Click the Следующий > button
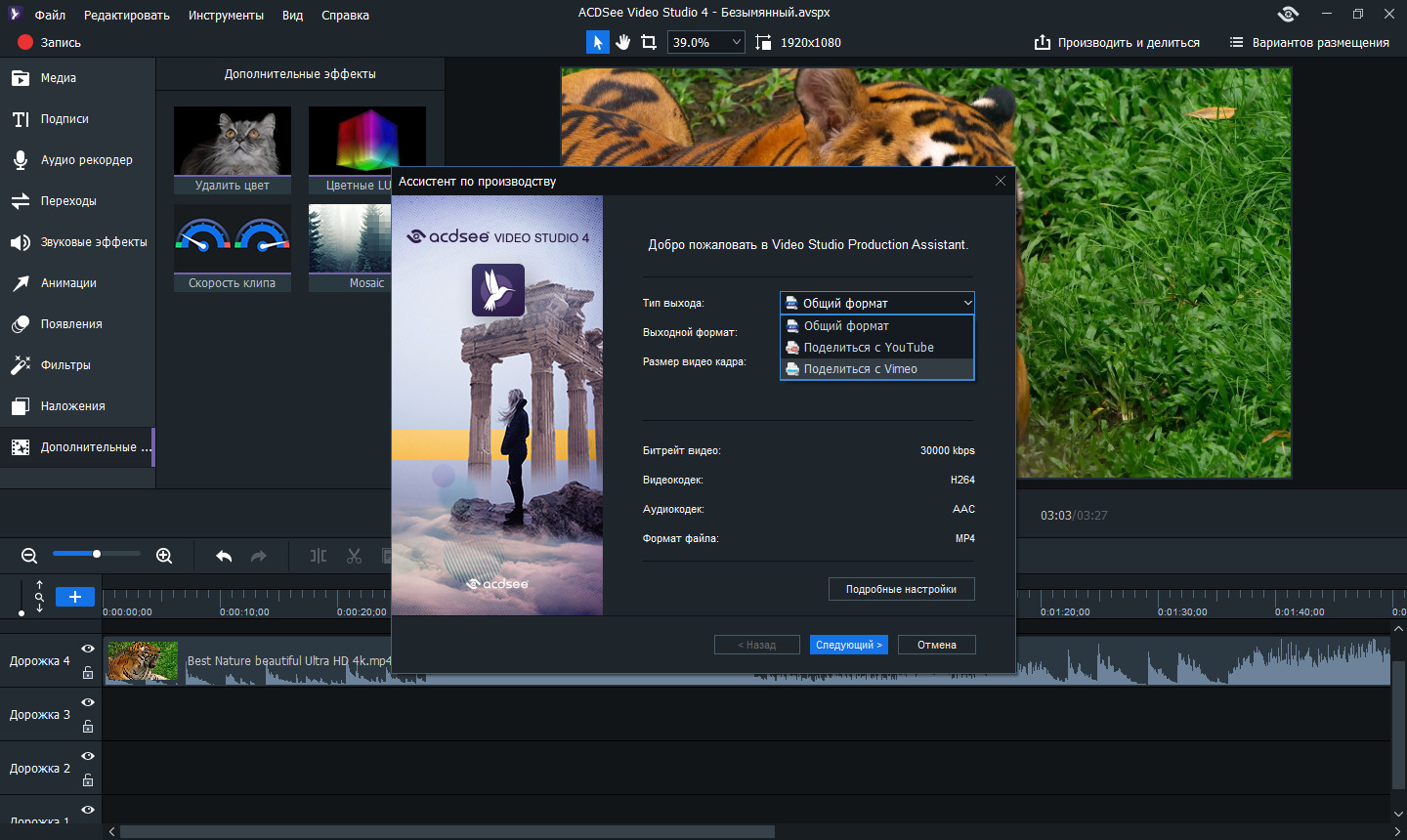 849,645
